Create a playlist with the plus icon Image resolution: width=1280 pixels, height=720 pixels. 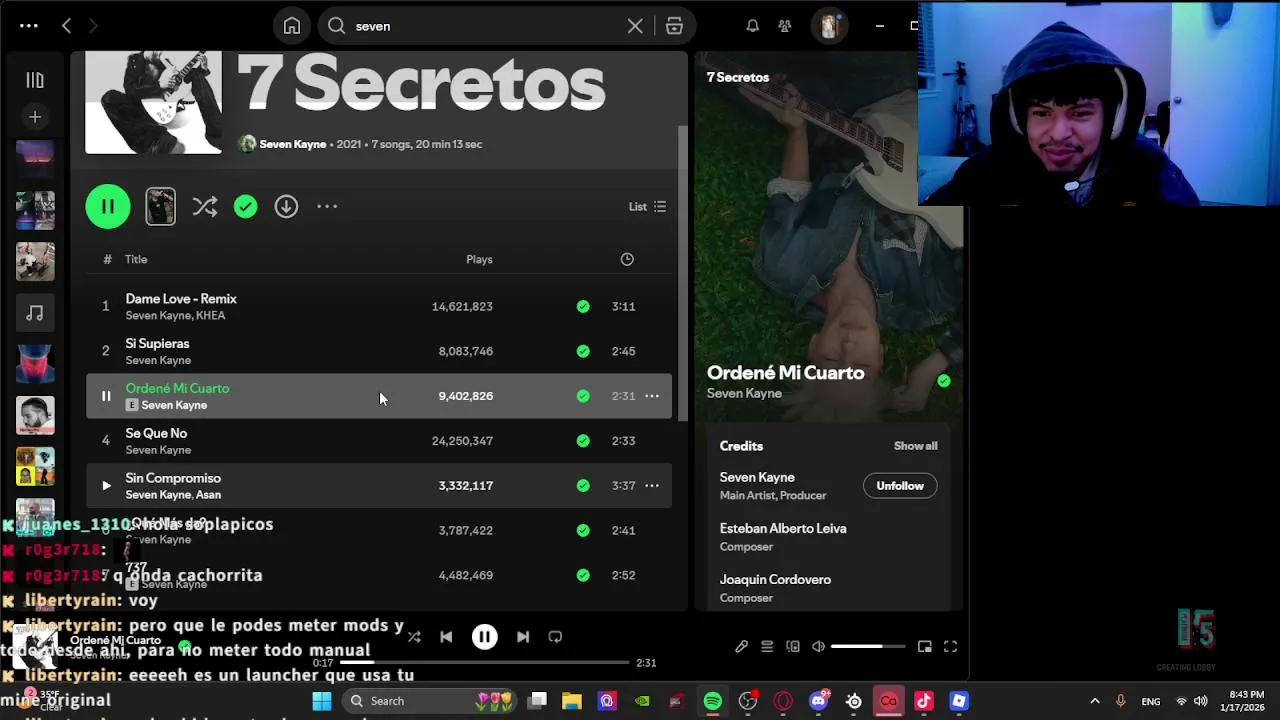click(x=35, y=117)
